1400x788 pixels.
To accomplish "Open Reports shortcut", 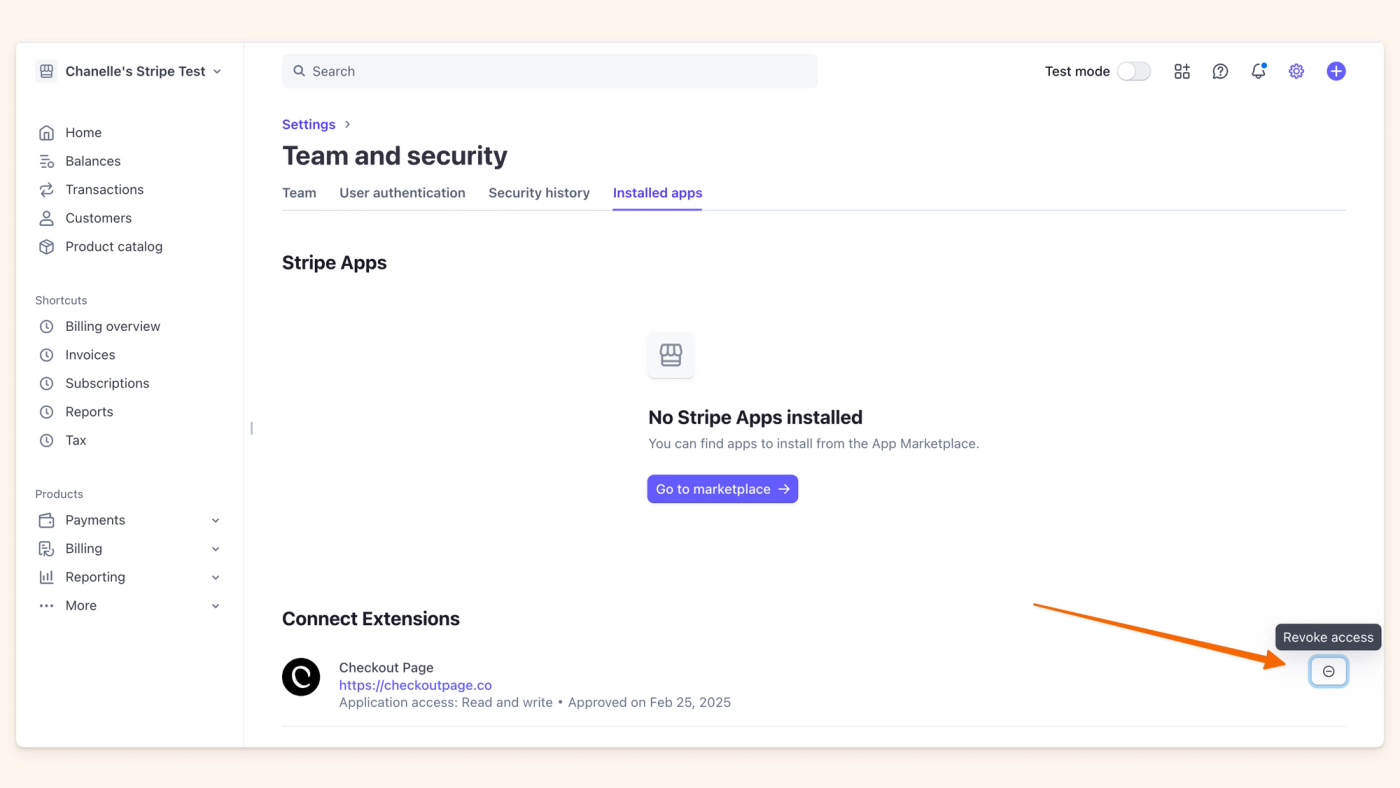I will pos(89,412).
